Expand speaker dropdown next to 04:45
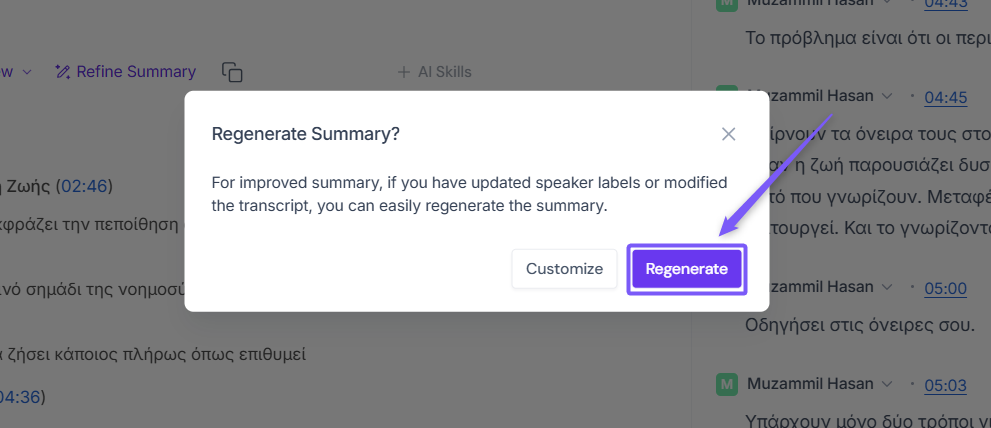Viewport: 991px width, 428px height. (886, 97)
